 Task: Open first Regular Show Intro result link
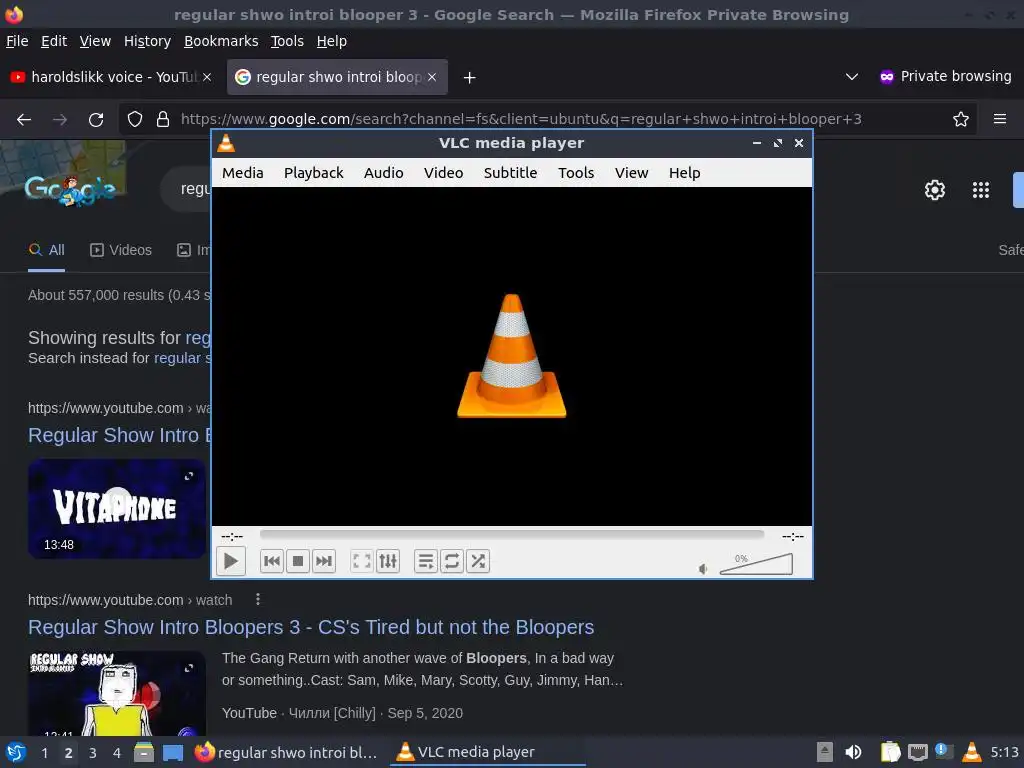pos(120,435)
